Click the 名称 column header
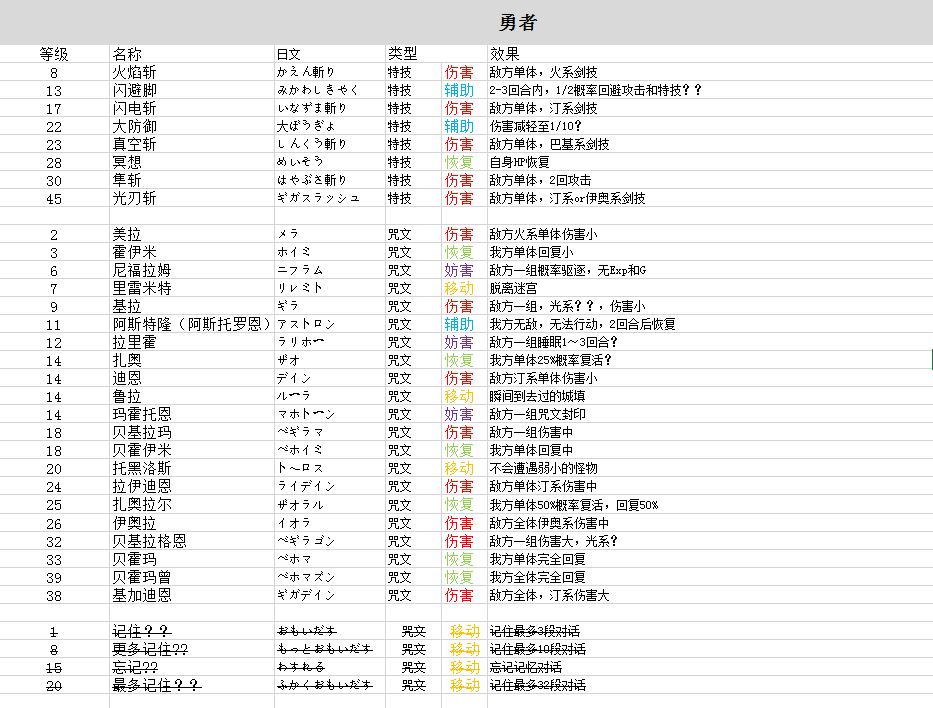 tap(127, 54)
